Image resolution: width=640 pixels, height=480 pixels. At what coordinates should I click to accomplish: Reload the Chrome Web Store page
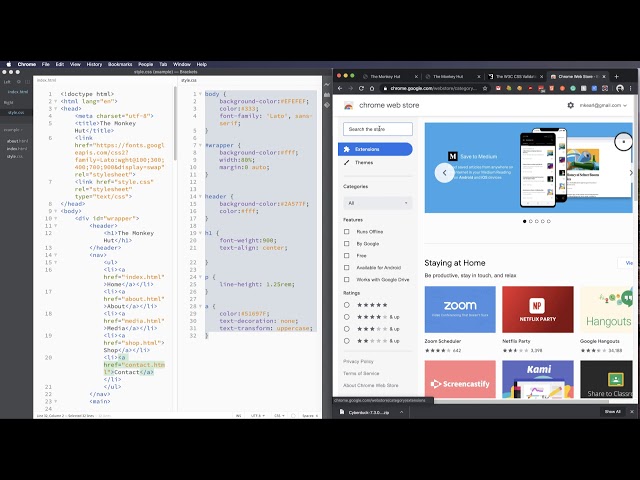point(361,88)
